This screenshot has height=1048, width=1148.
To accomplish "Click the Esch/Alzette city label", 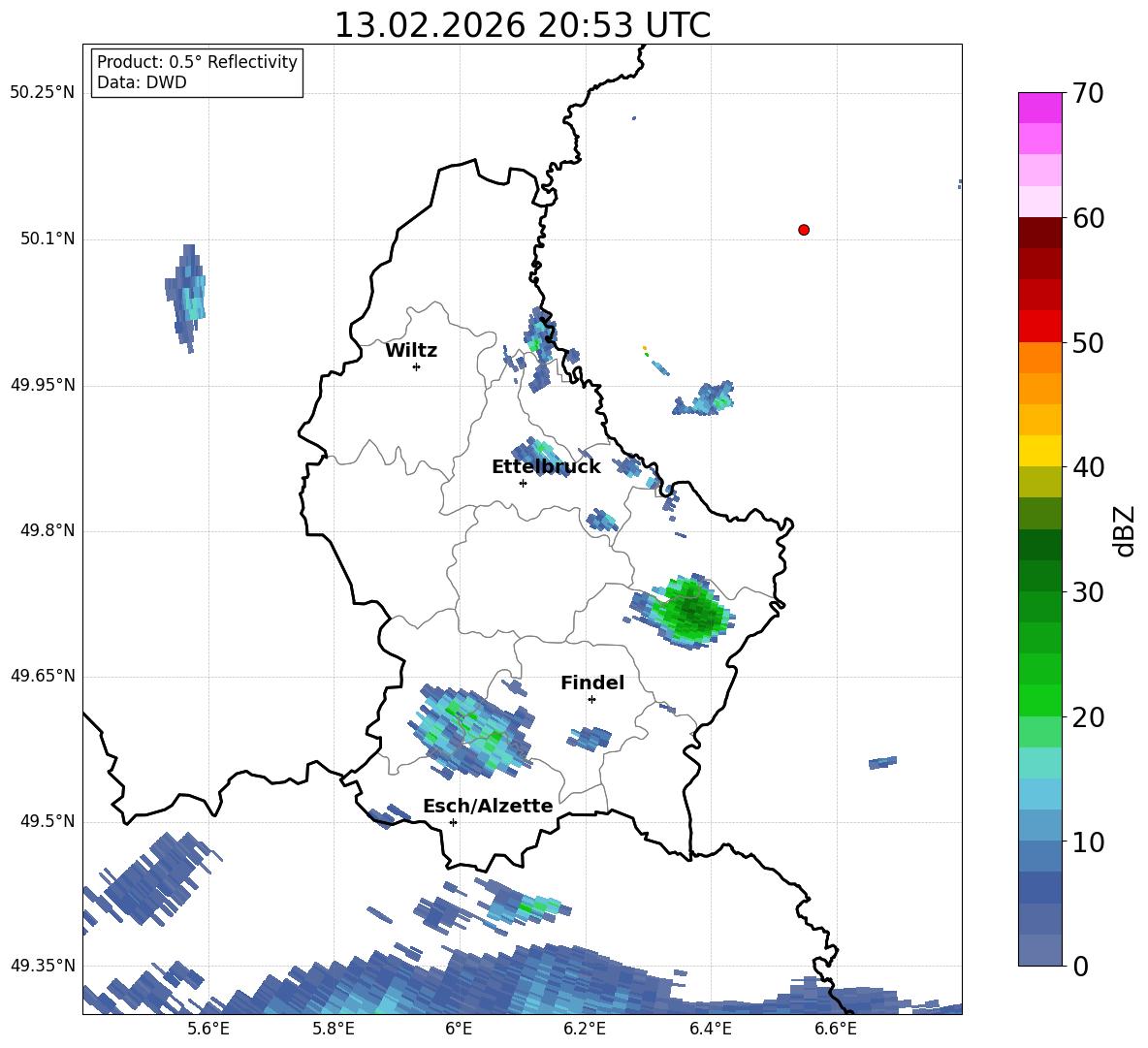I will point(488,806).
